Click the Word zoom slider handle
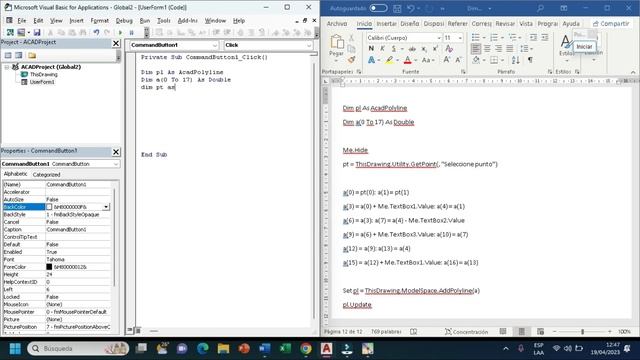Viewport: 640px width, 360px height. pos(582,331)
